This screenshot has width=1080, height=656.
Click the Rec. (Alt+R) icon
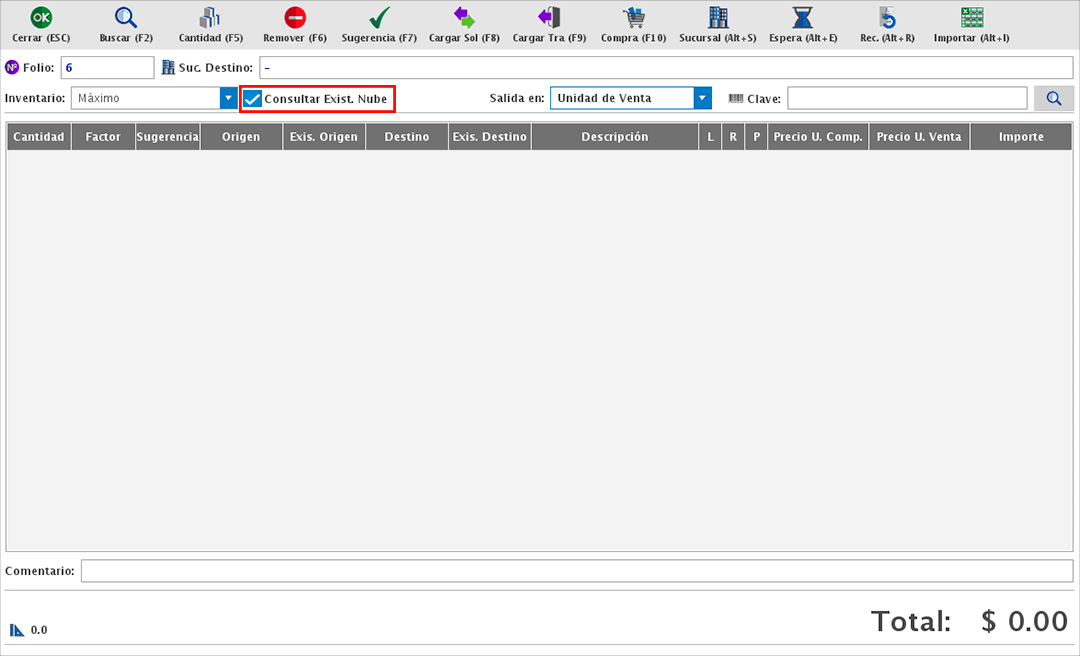887,18
